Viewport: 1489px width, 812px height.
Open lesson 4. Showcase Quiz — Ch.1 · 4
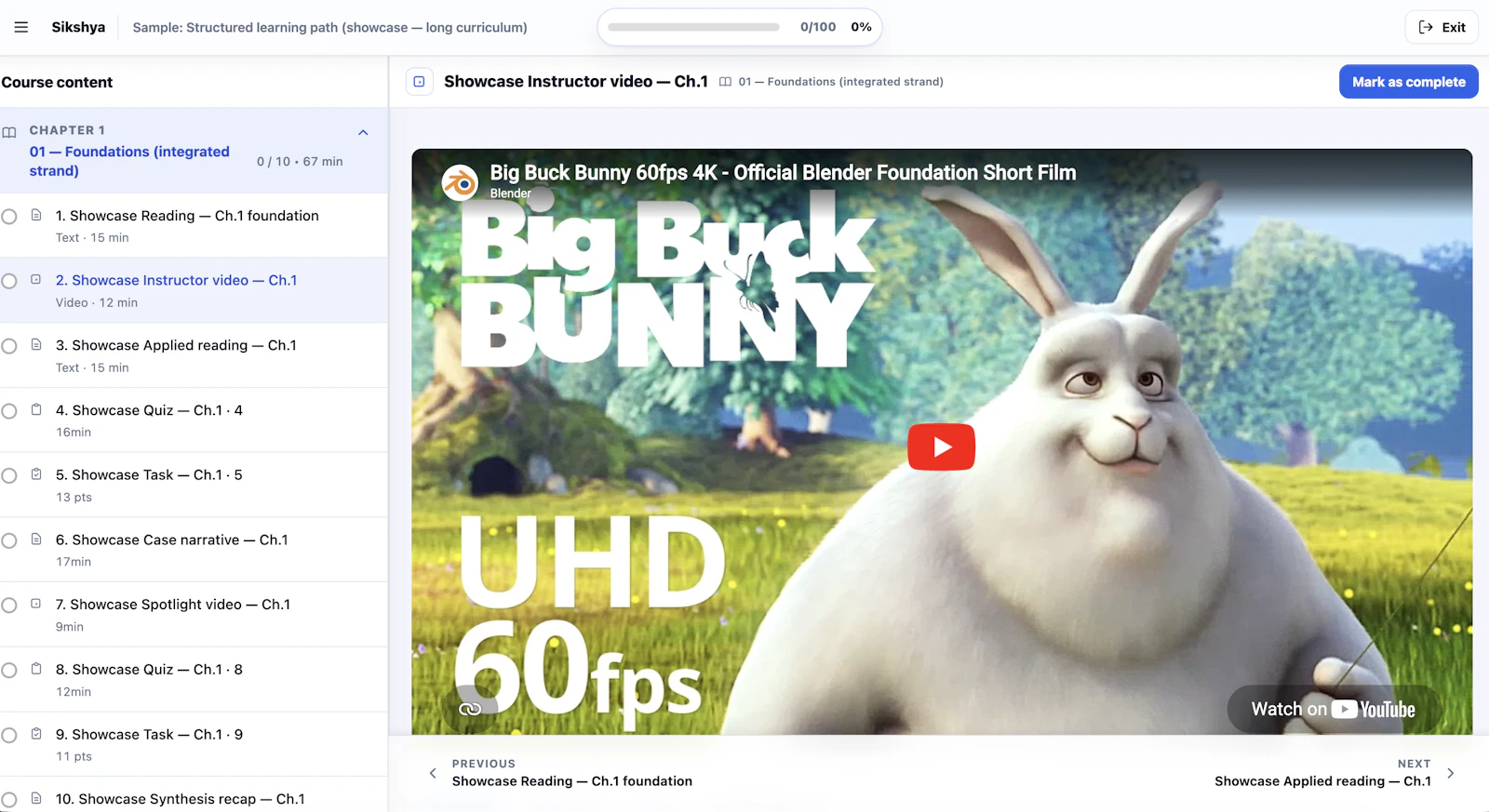(194, 420)
